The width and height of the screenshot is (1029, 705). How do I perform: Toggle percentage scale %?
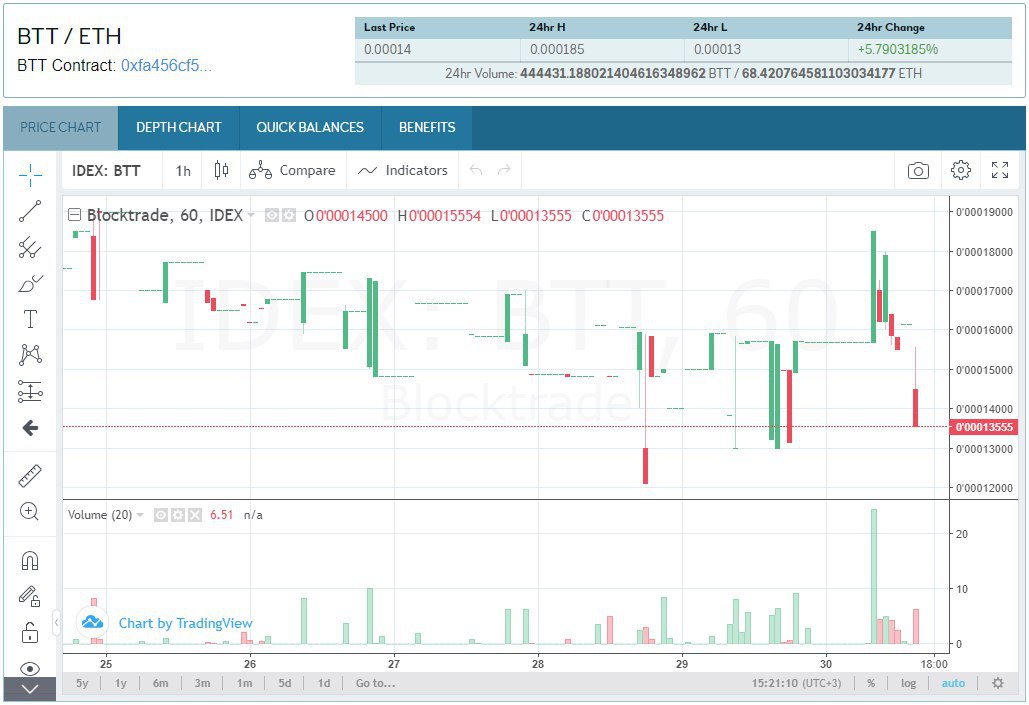(x=871, y=683)
